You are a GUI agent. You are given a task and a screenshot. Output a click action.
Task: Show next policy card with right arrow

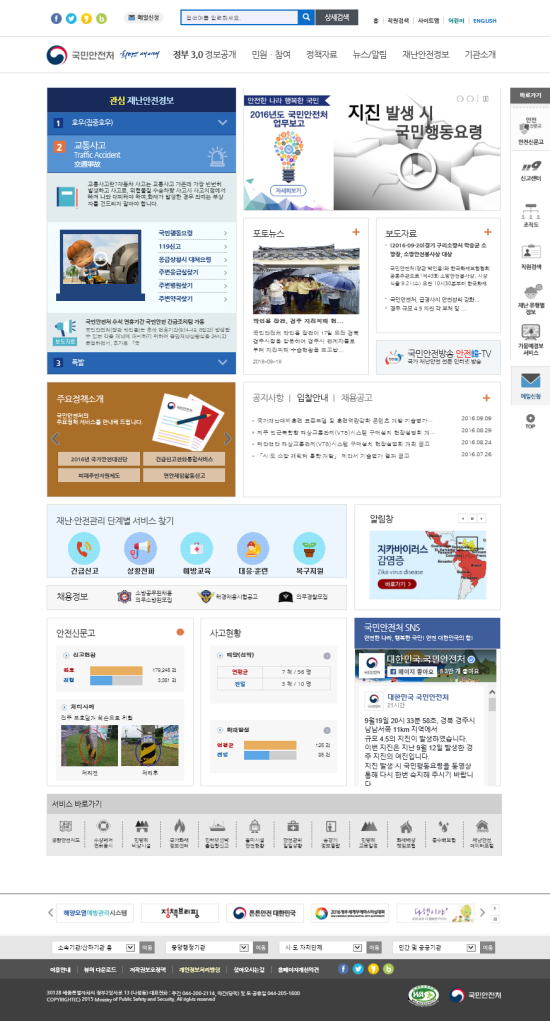tap(227, 438)
